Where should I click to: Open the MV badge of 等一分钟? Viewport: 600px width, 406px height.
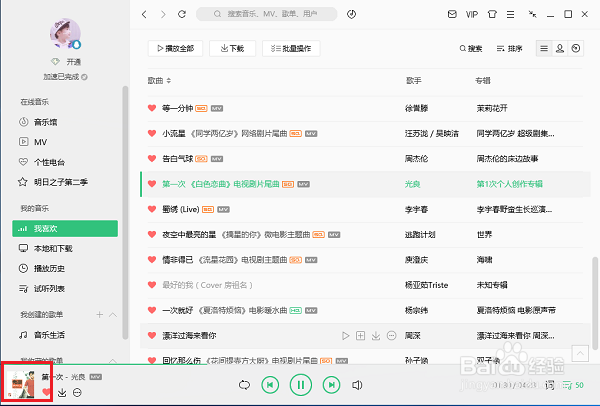click(x=217, y=109)
